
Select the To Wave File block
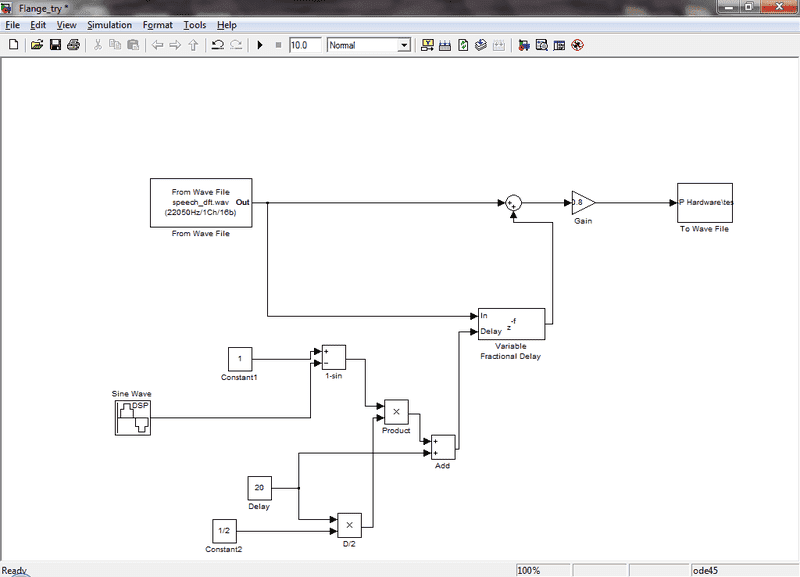pos(705,203)
